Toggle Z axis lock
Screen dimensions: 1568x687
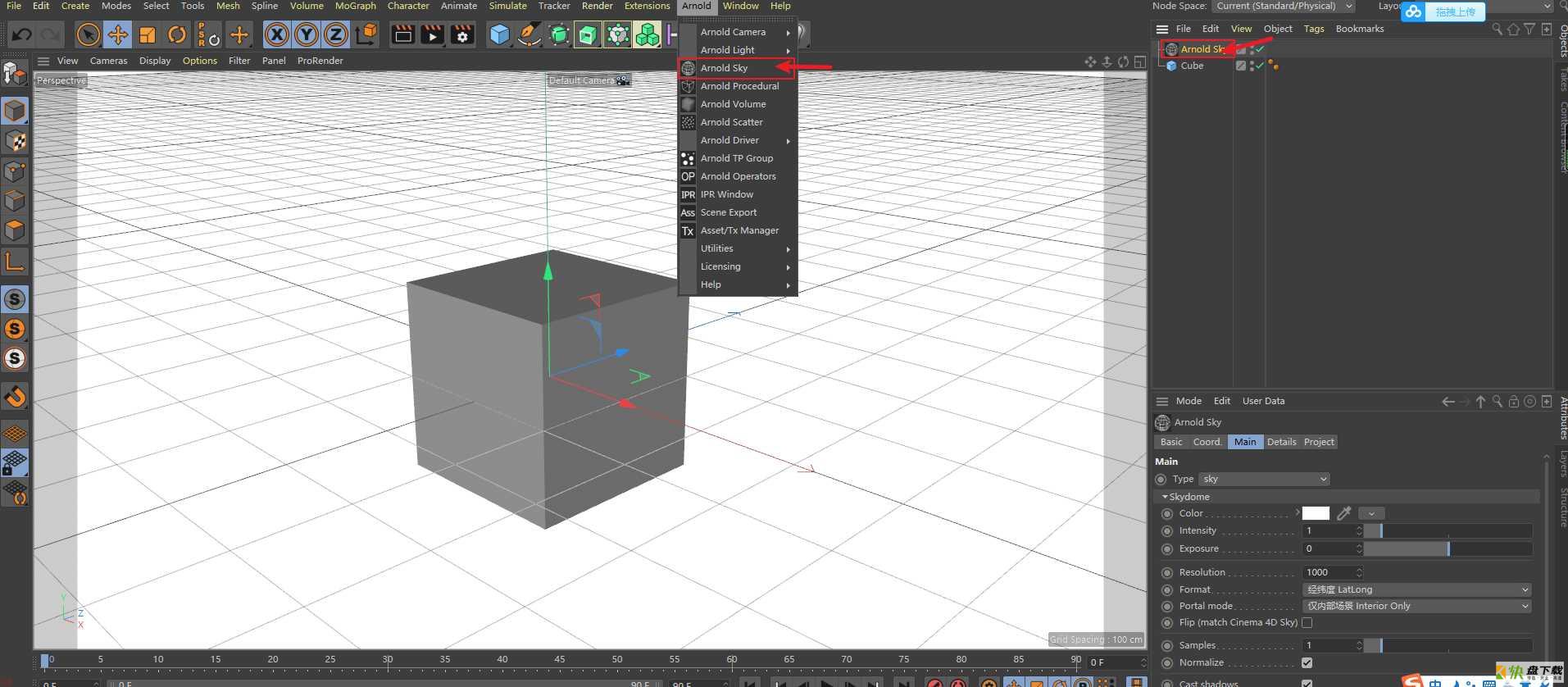pyautogui.click(x=336, y=35)
